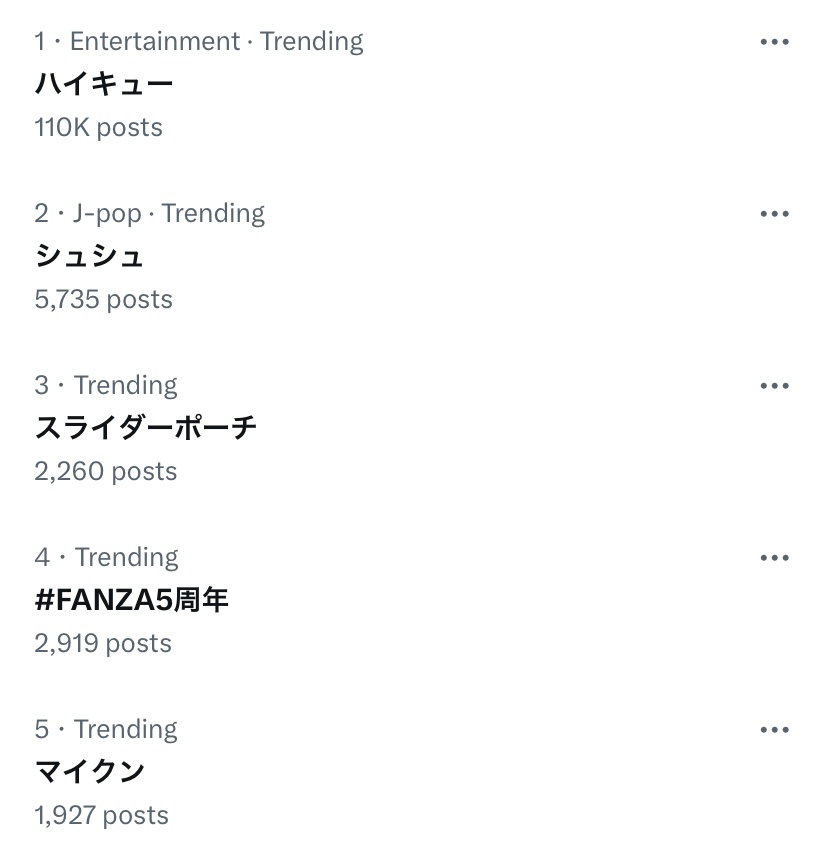View the スライダーポーチ trend
828x850 pixels.
point(146,428)
